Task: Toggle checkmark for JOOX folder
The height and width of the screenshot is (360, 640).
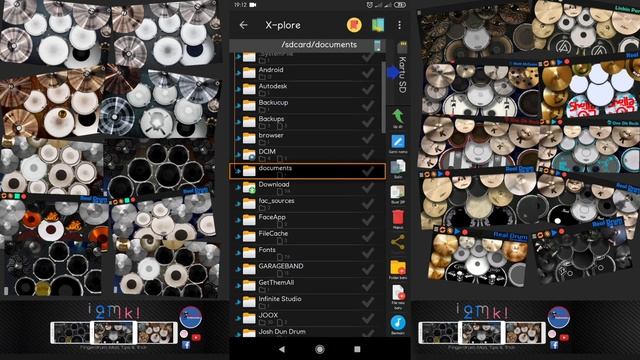Action: pos(368,318)
